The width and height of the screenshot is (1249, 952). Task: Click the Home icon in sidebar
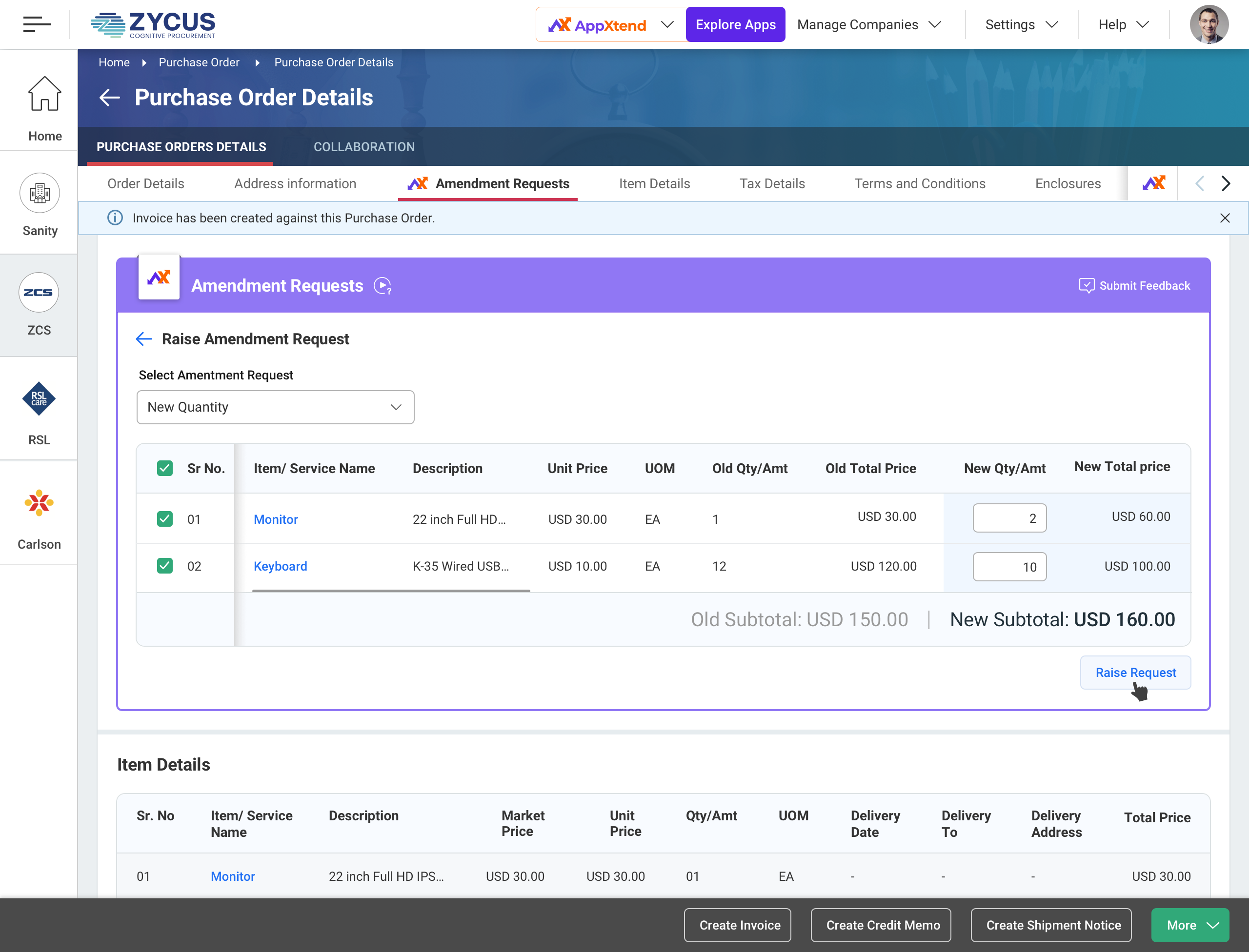pos(45,95)
